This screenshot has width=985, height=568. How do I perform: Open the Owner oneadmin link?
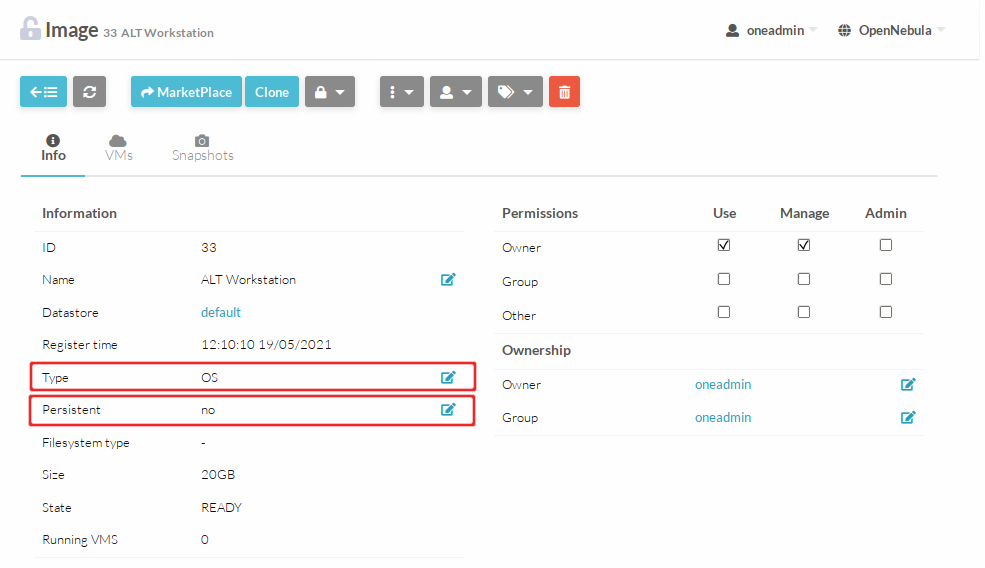722,385
